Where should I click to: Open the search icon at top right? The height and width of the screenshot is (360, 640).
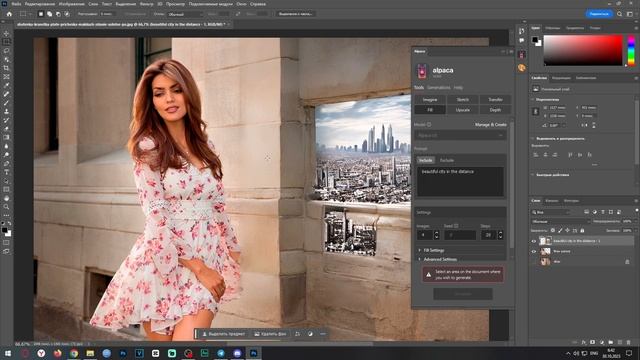[619, 14]
